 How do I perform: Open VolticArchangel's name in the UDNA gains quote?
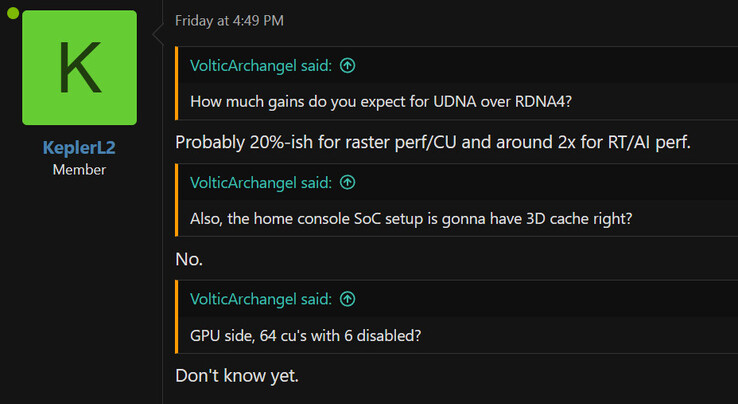tap(262, 66)
